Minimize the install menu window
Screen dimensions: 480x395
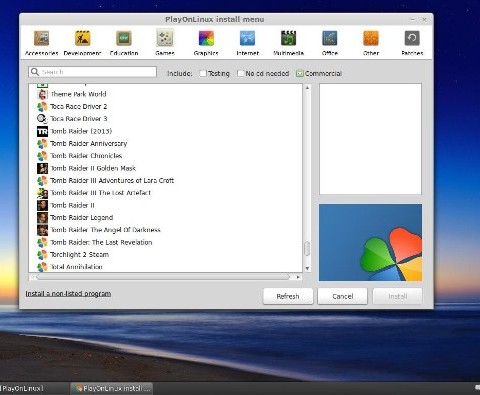coord(413,20)
